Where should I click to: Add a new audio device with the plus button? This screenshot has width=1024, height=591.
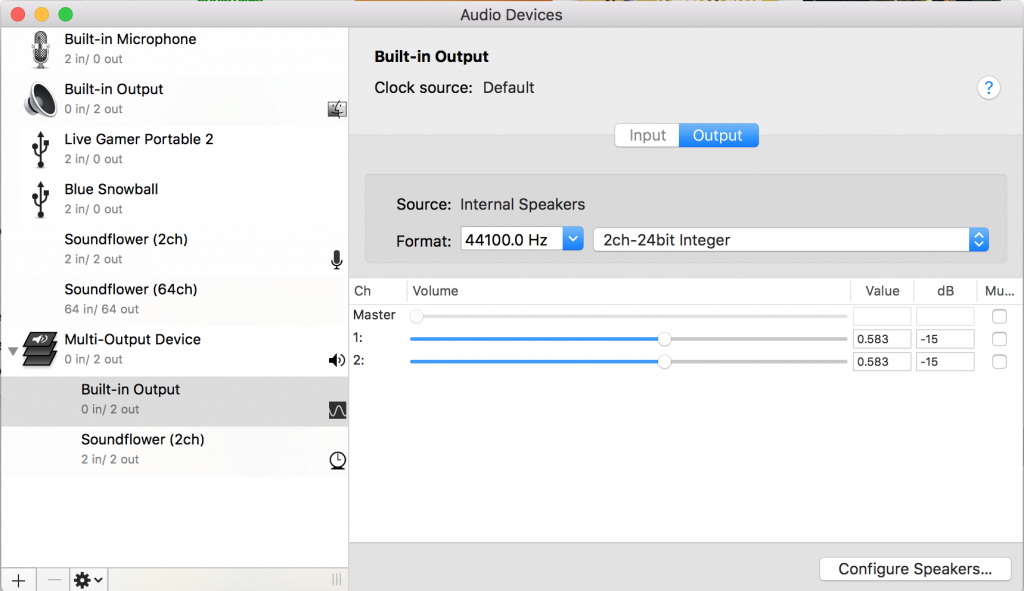18,580
